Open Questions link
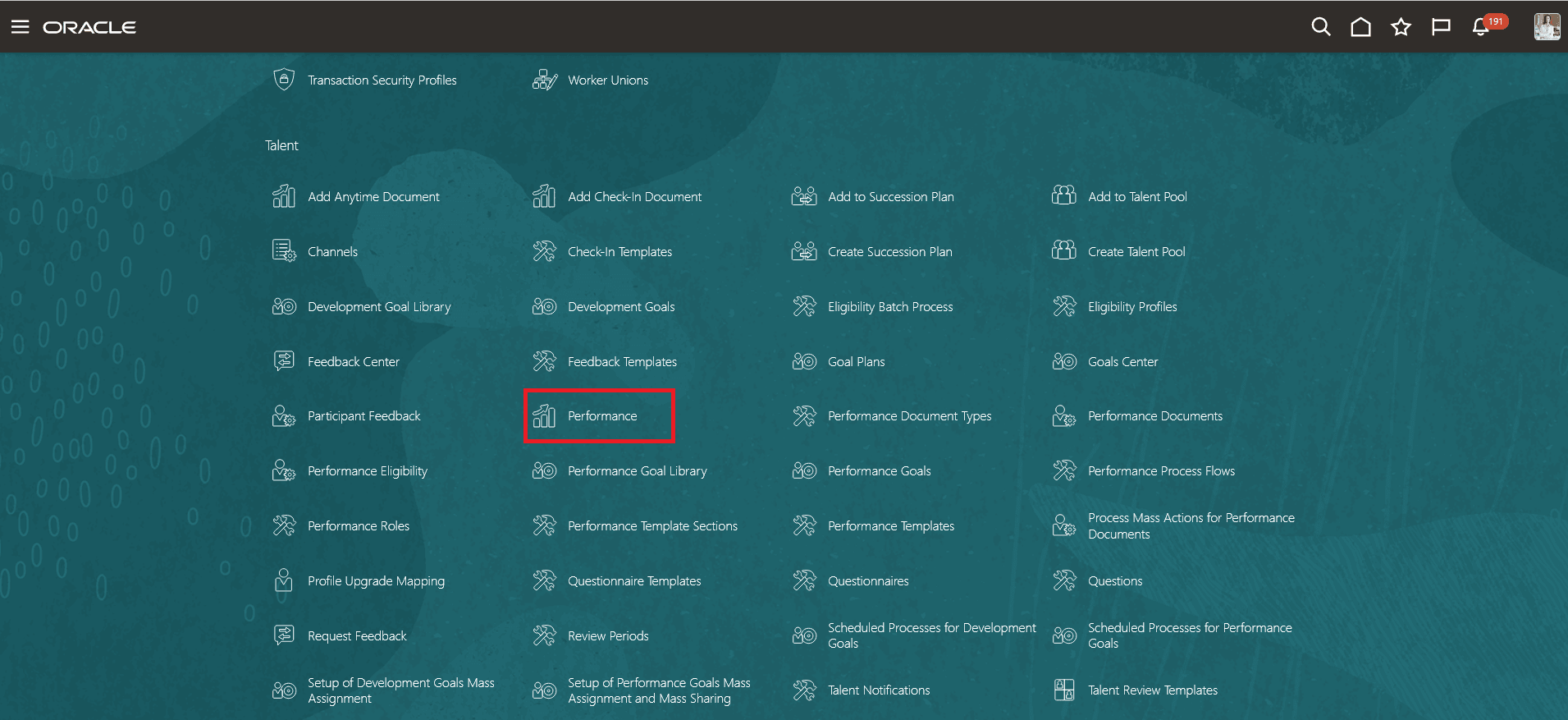Screen dimensions: 1568x720 pyautogui.click(x=1115, y=581)
